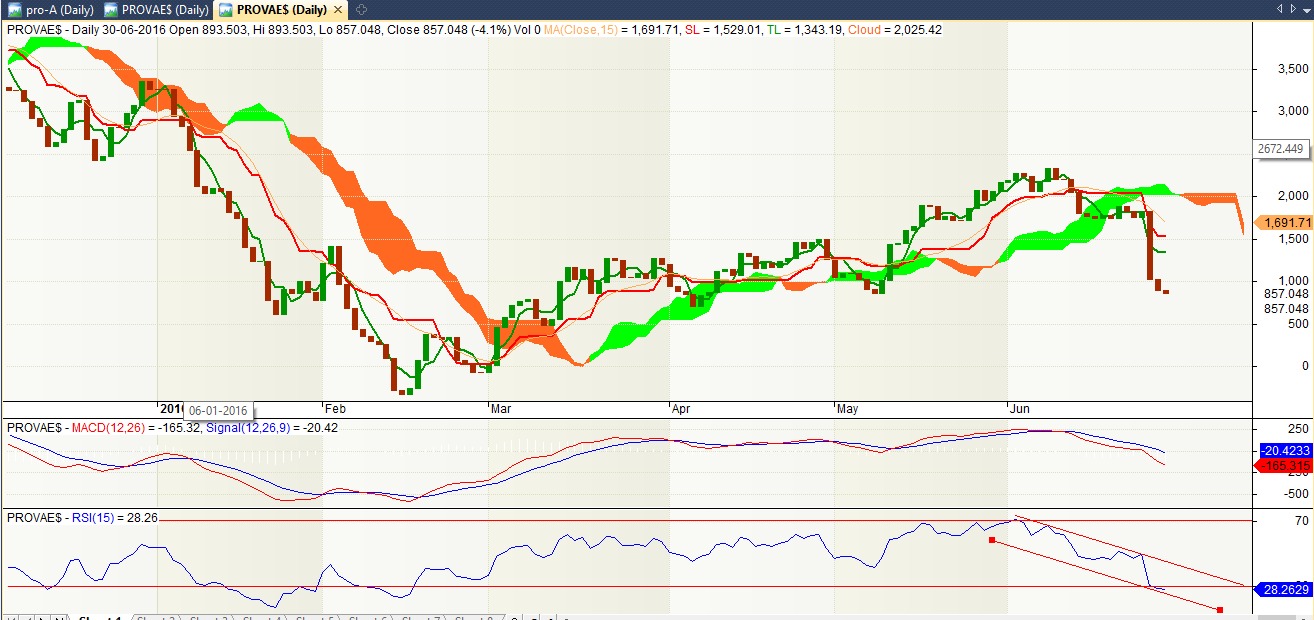Image resolution: width=1314 pixels, height=620 pixels.
Task: Switch to the pro-A (Daily) tab
Action: click(59, 10)
